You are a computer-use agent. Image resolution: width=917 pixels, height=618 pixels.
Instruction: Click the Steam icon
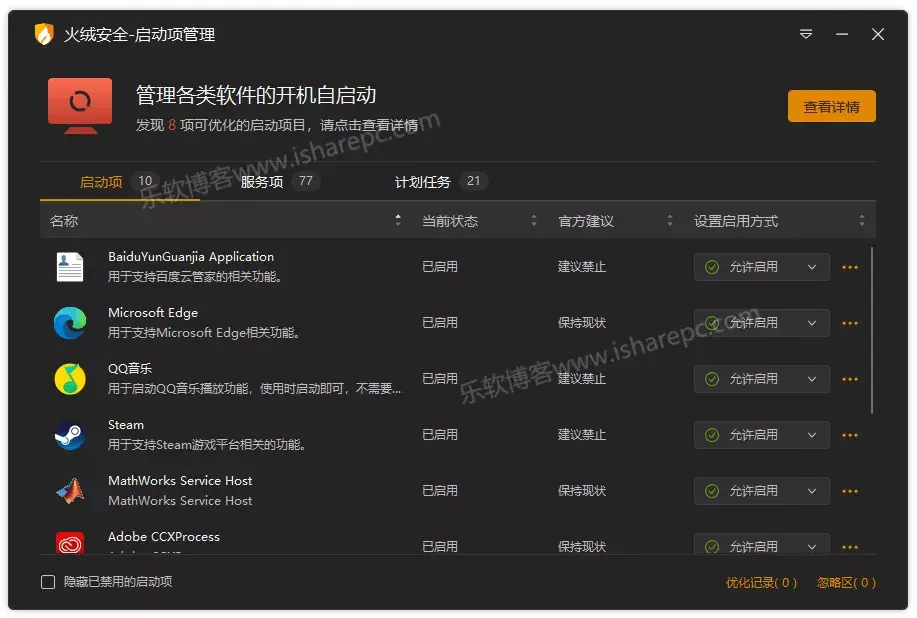click(70, 435)
